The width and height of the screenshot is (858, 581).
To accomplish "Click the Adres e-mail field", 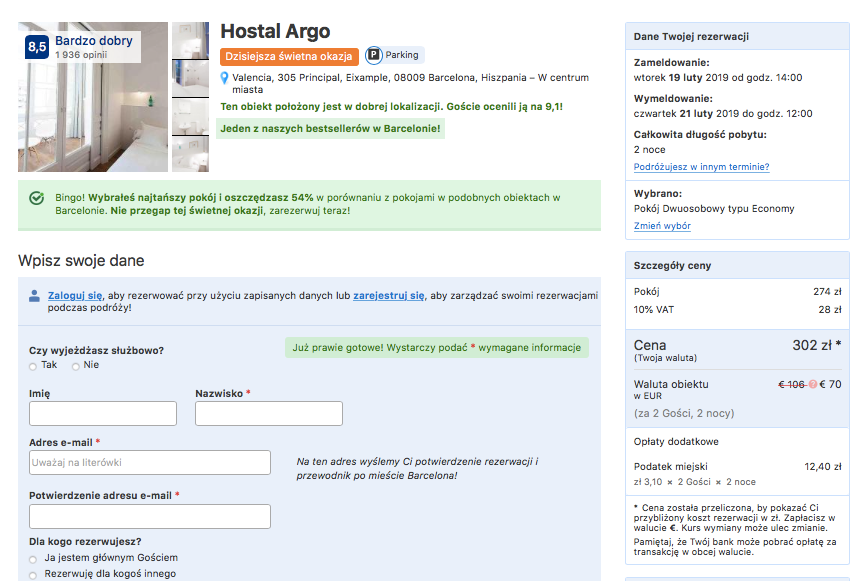I will (150, 462).
